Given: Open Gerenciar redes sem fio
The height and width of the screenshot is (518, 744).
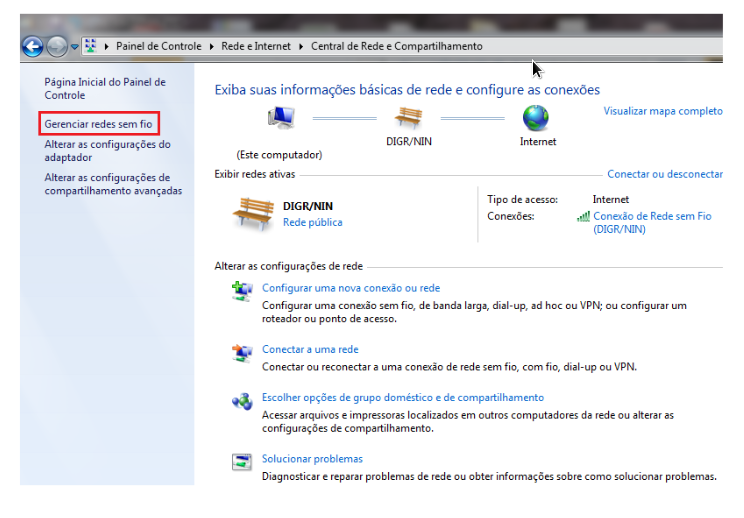Looking at the screenshot, I should [98, 124].
